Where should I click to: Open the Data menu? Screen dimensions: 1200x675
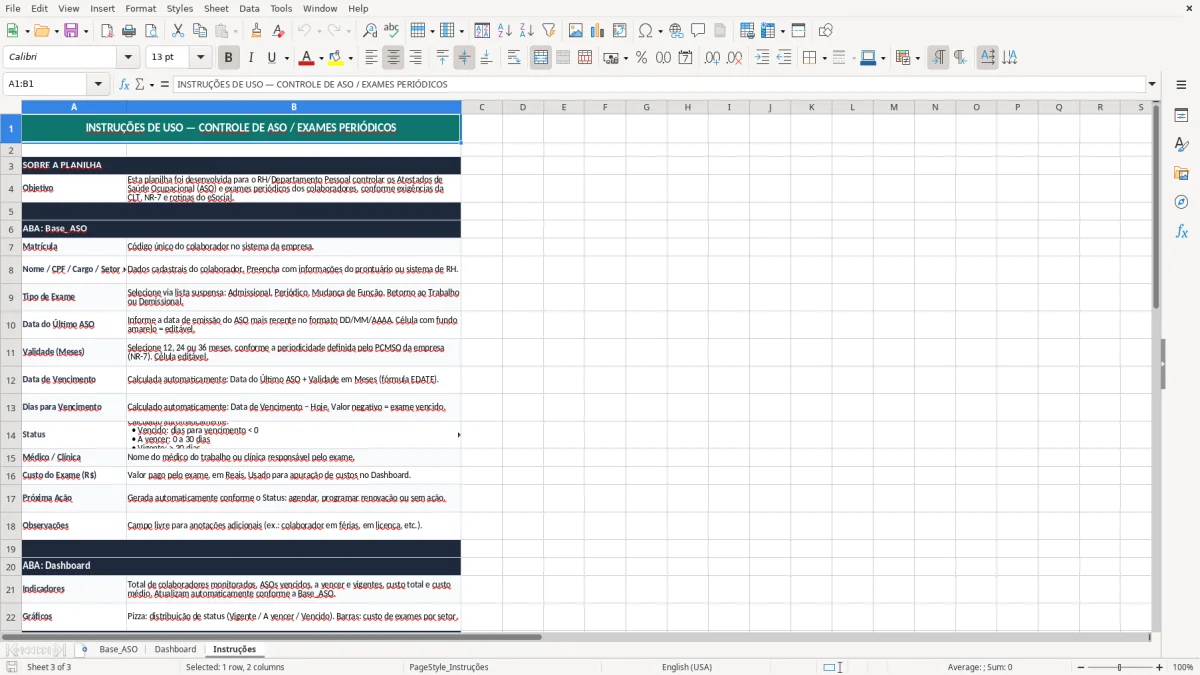(x=250, y=8)
